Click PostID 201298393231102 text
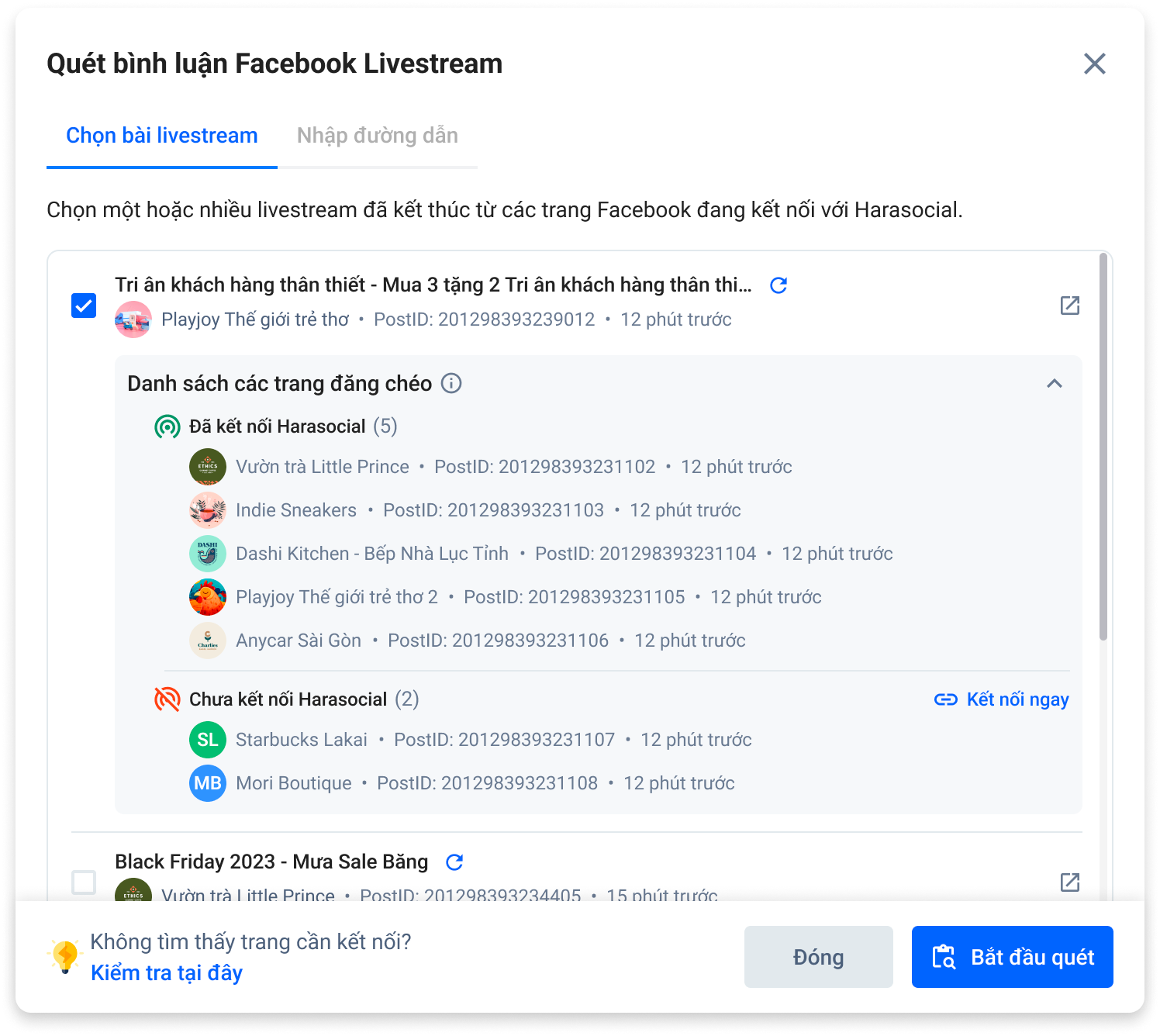Screen dimensions: 1160x1036 tap(545, 467)
